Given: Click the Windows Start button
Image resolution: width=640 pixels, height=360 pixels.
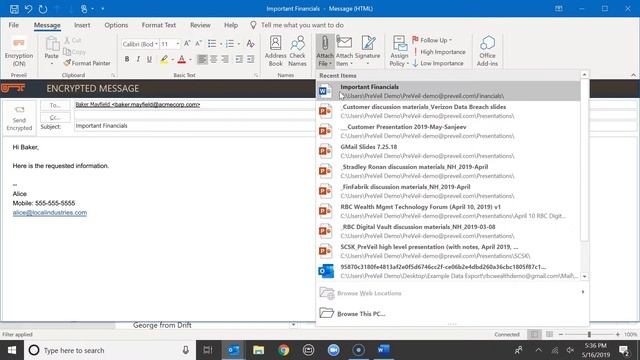Looking at the screenshot, I should 12,350.
